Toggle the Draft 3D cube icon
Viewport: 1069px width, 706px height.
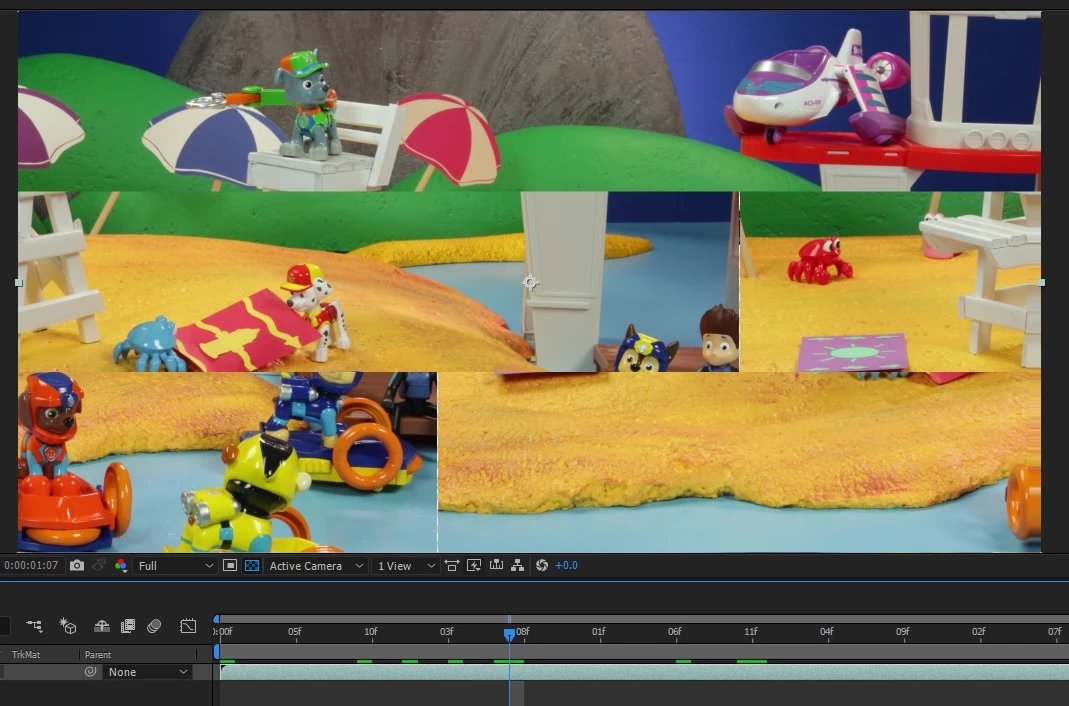click(x=67, y=625)
